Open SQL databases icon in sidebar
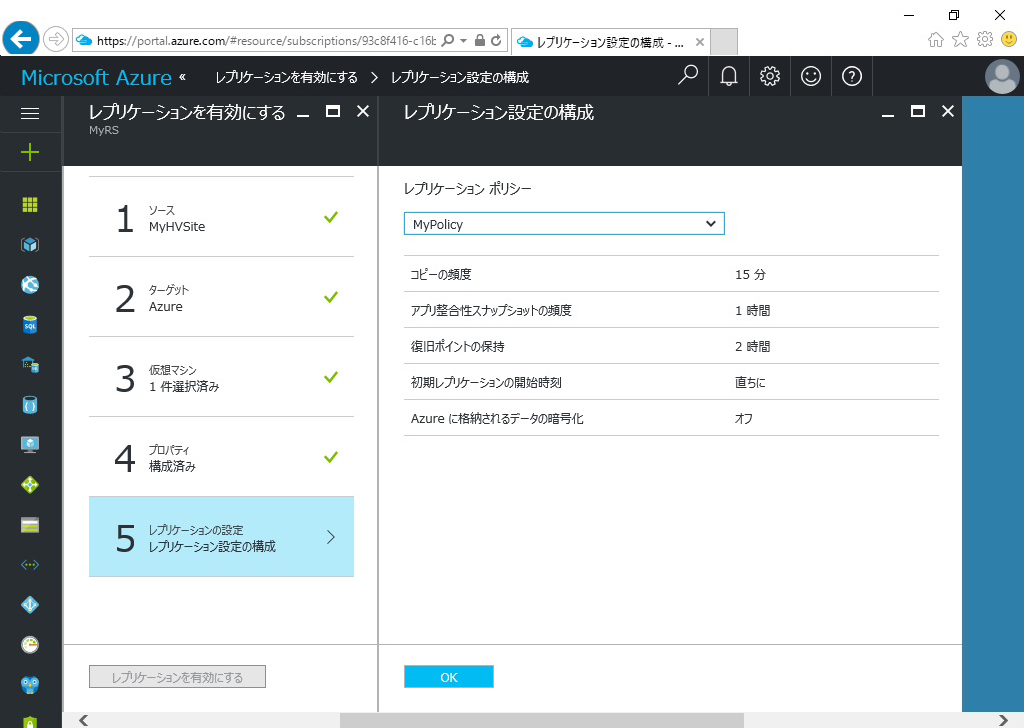Image resolution: width=1024 pixels, height=728 pixels. pos(30,324)
